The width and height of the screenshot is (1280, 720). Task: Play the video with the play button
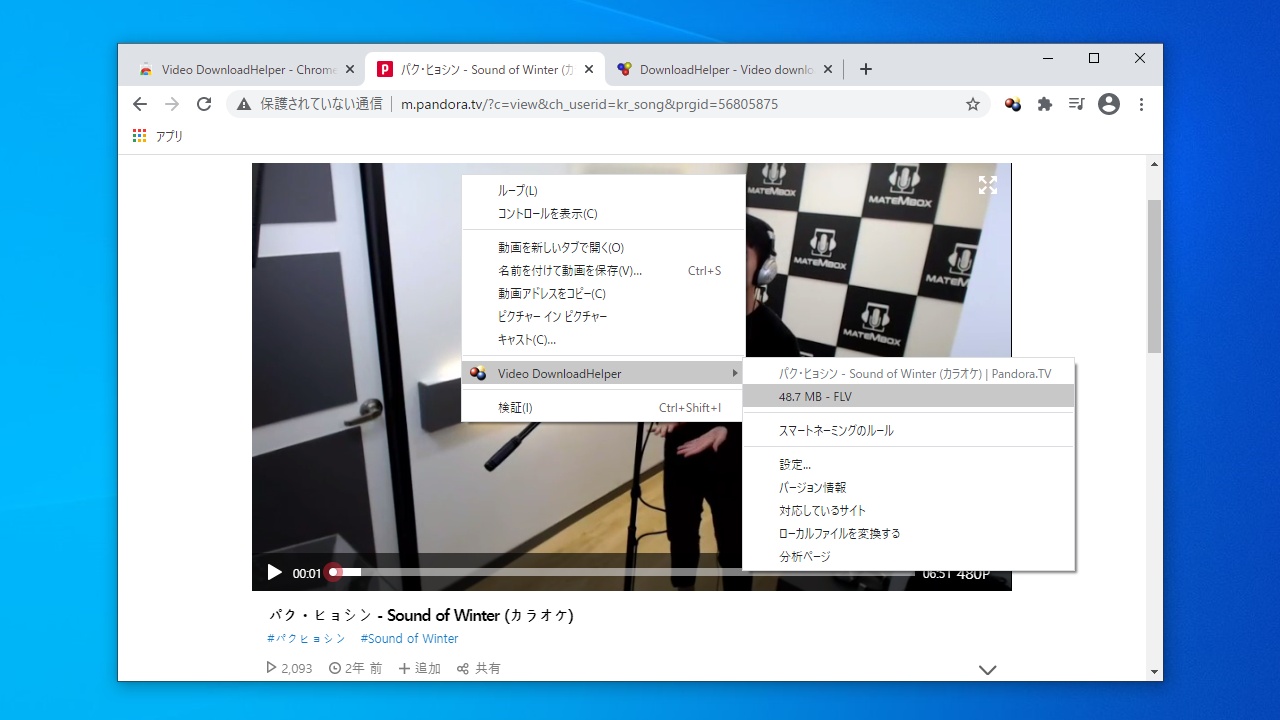tap(274, 573)
